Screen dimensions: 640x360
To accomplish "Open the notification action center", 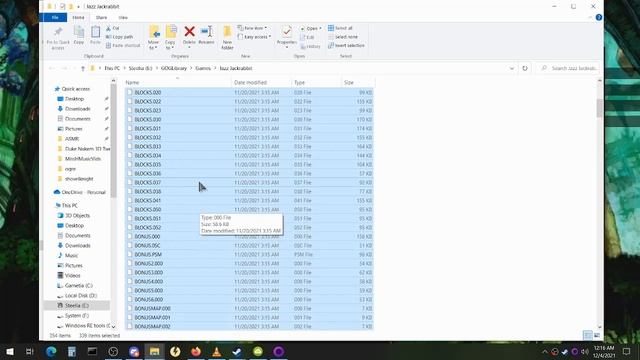I will (627, 351).
